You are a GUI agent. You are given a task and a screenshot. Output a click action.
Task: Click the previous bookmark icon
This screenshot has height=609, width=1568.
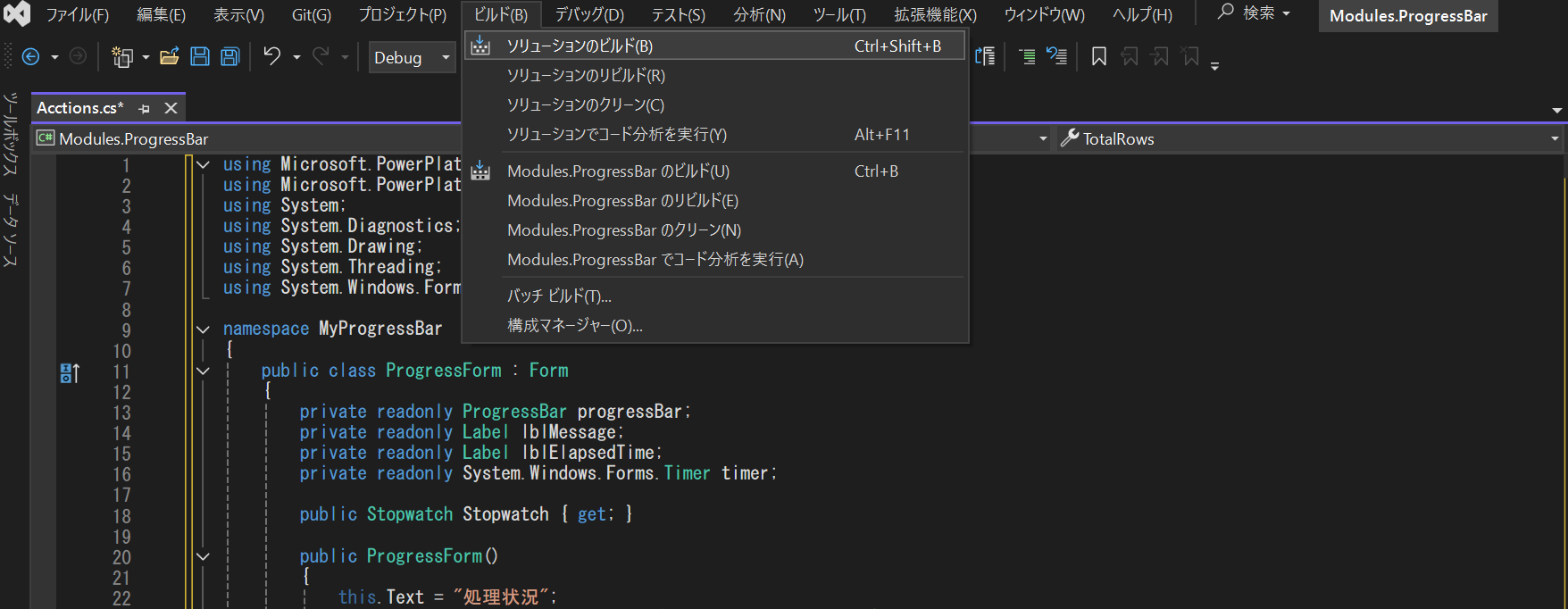point(1130,57)
